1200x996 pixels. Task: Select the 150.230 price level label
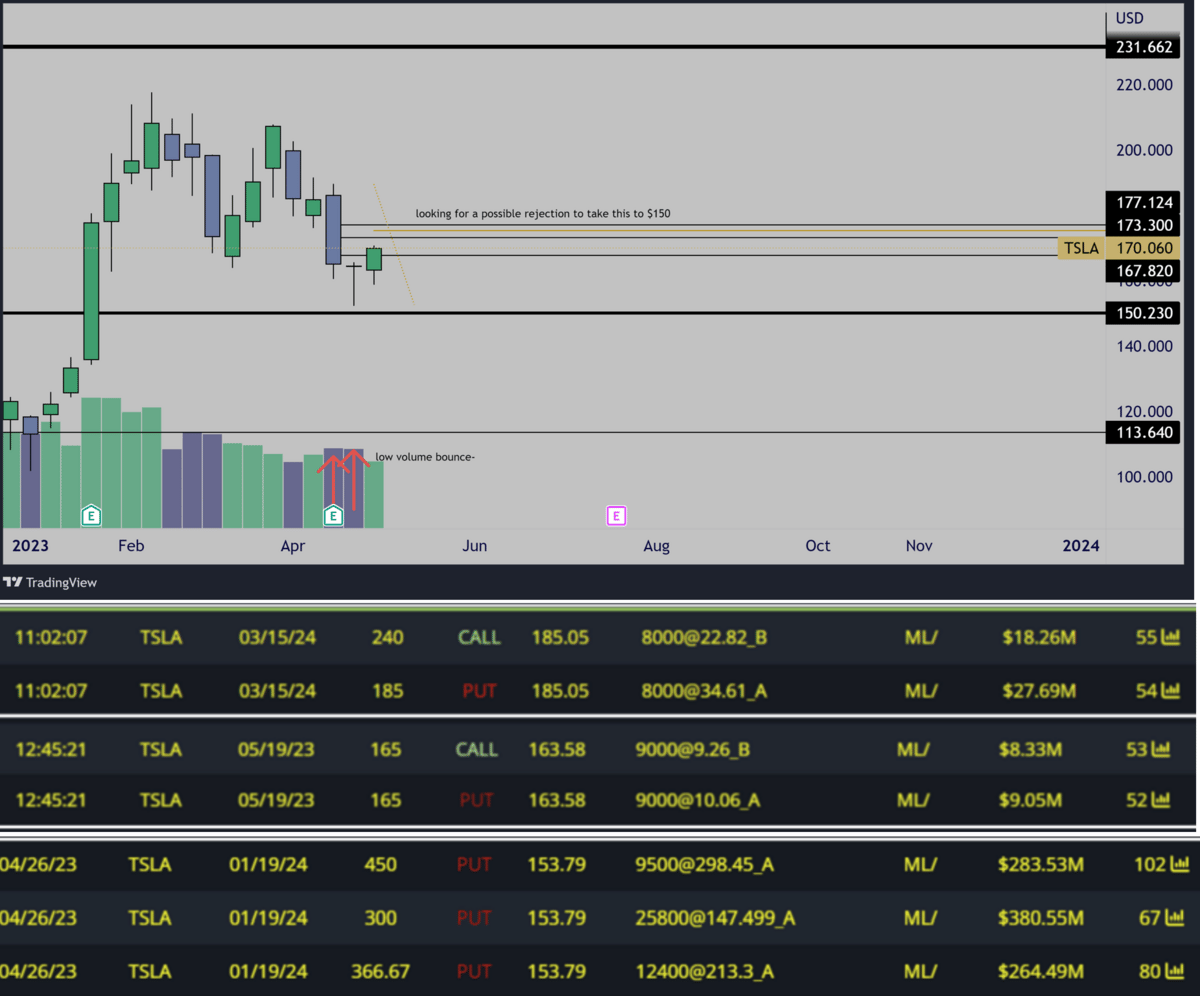[1142, 313]
